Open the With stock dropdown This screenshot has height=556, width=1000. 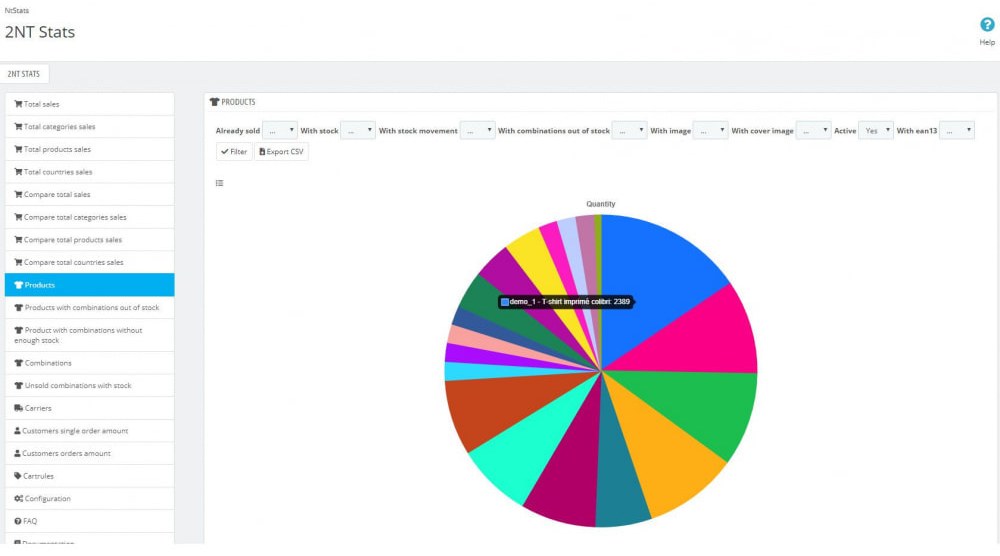(x=358, y=130)
